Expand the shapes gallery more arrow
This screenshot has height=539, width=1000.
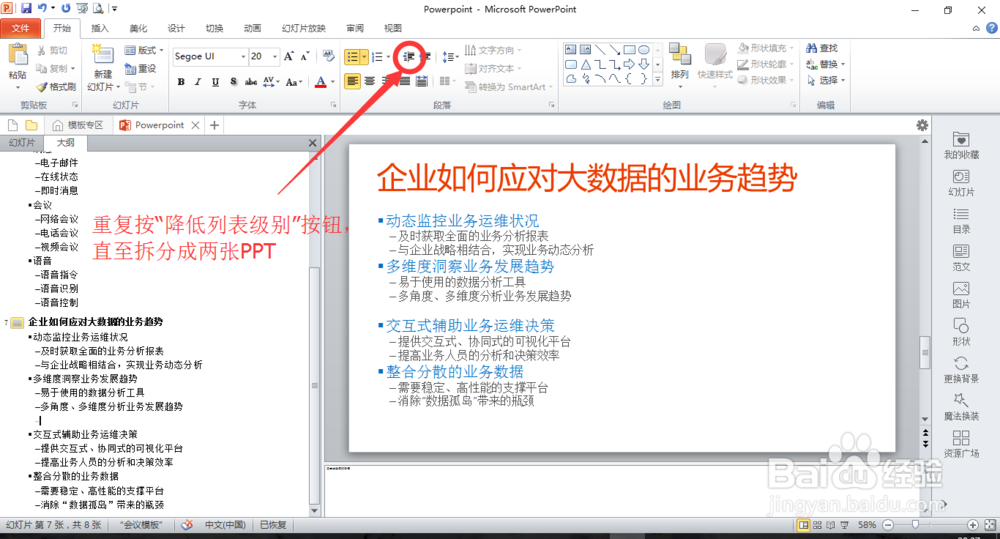coord(658,79)
